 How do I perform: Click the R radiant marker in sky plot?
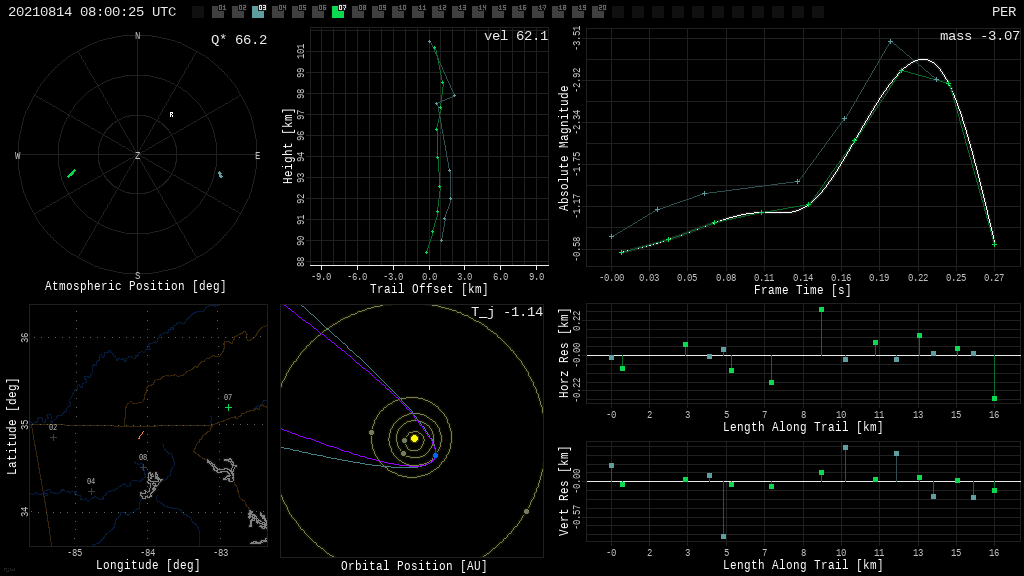pos(171,115)
